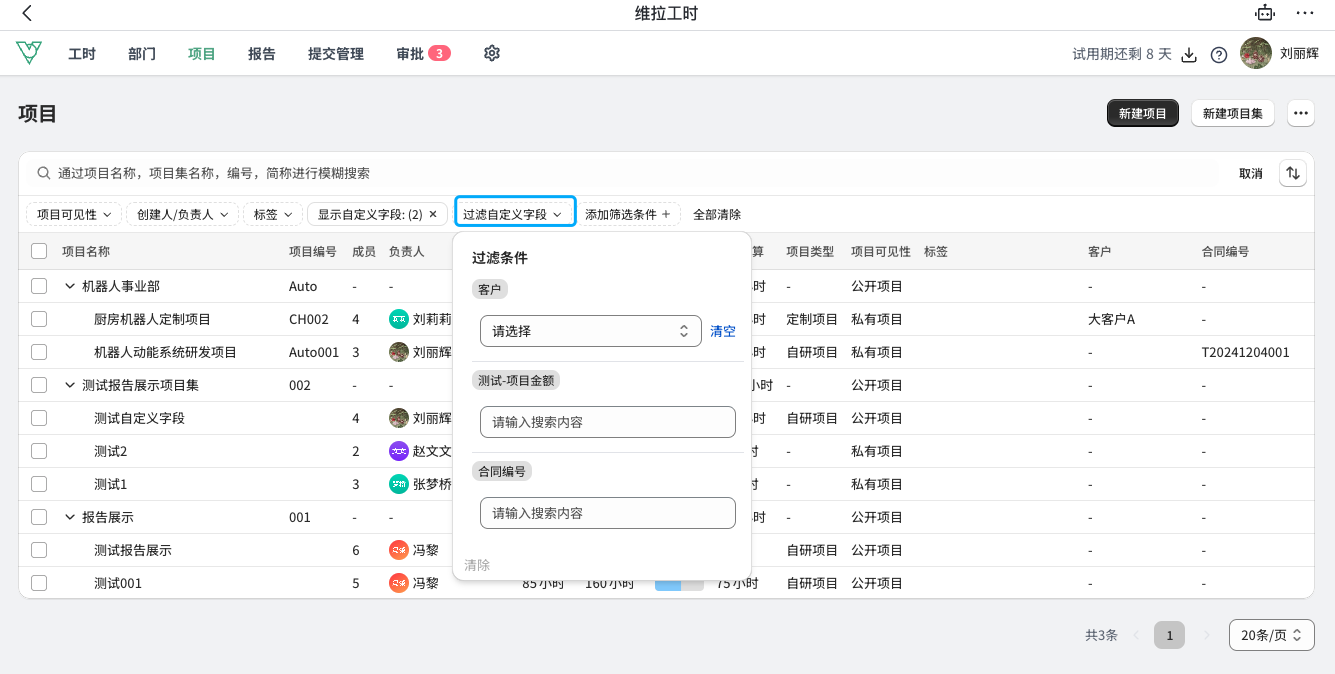
Task: Select the checkbox for 测试001 row
Action: pos(39,583)
